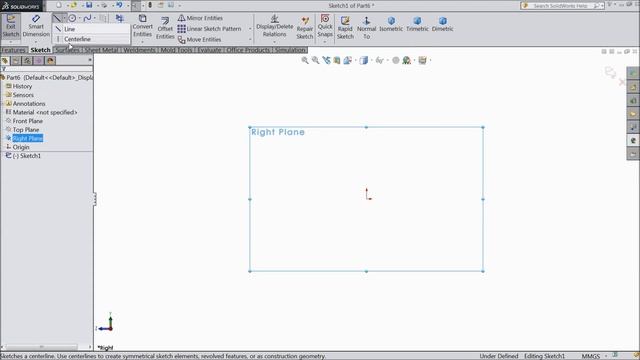The image size is (640, 360).
Task: Activate Mirror Entities
Action: pyautogui.click(x=200, y=18)
